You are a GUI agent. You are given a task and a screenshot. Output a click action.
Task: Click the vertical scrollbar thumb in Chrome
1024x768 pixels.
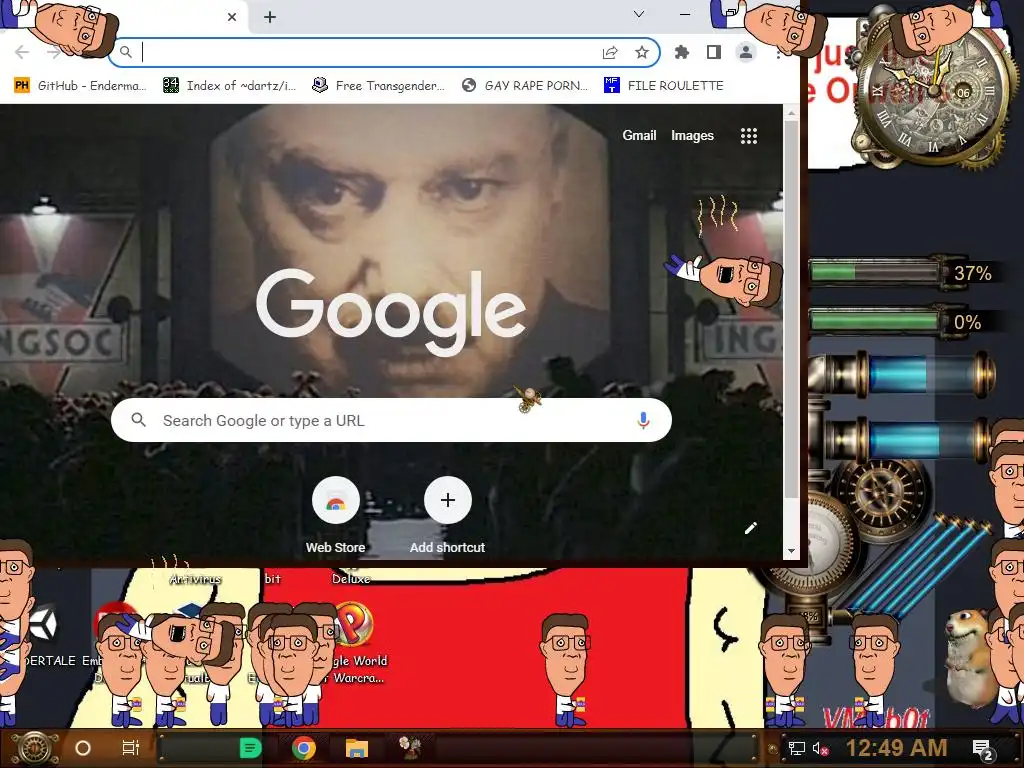tap(792, 310)
